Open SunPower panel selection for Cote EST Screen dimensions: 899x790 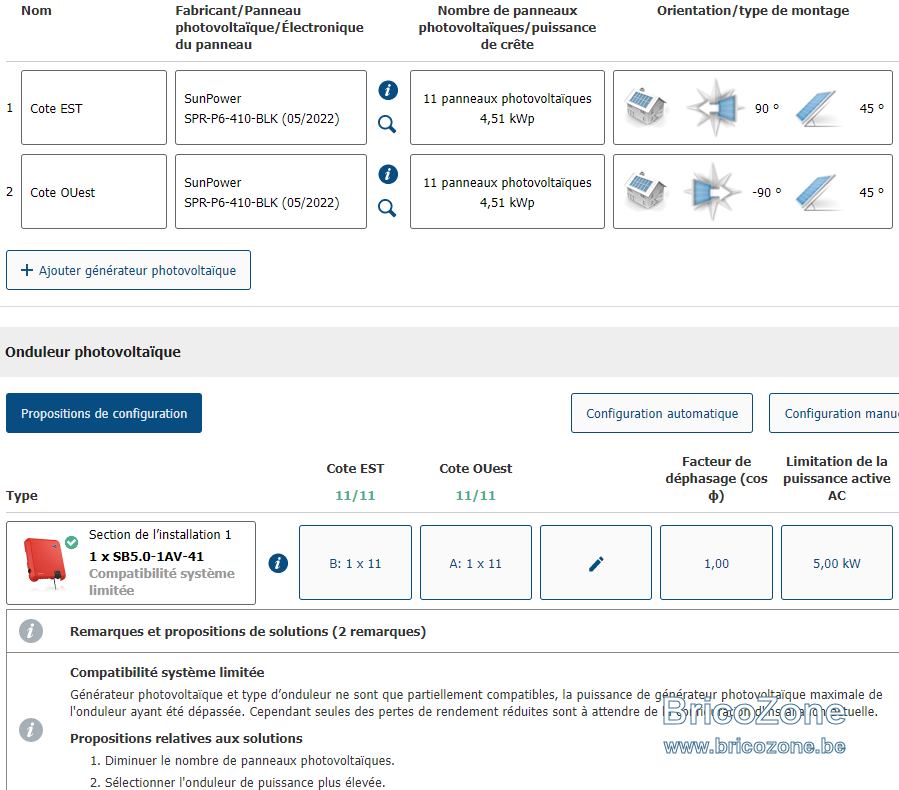[271, 108]
